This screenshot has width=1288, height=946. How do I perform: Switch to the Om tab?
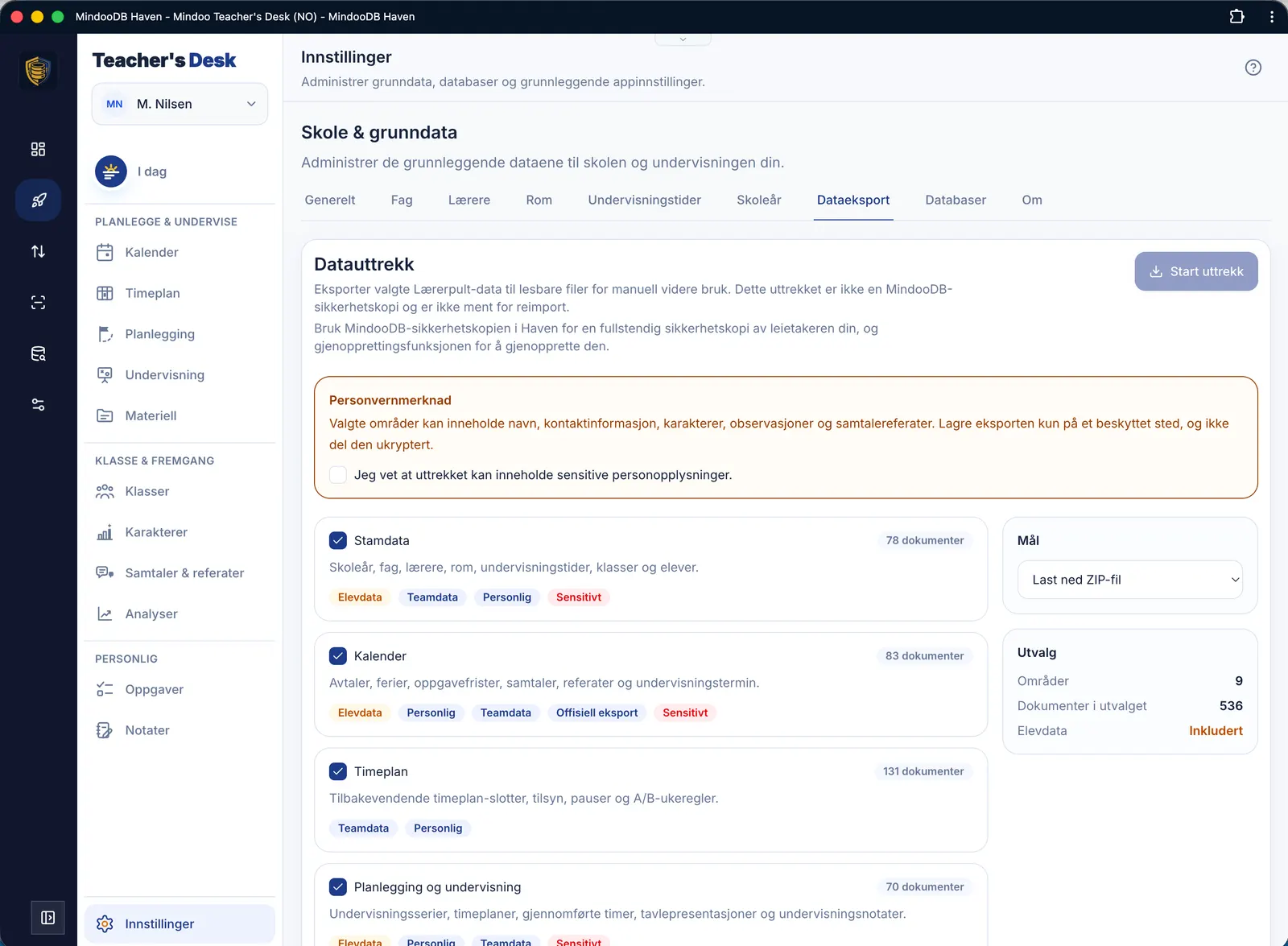coord(1032,200)
